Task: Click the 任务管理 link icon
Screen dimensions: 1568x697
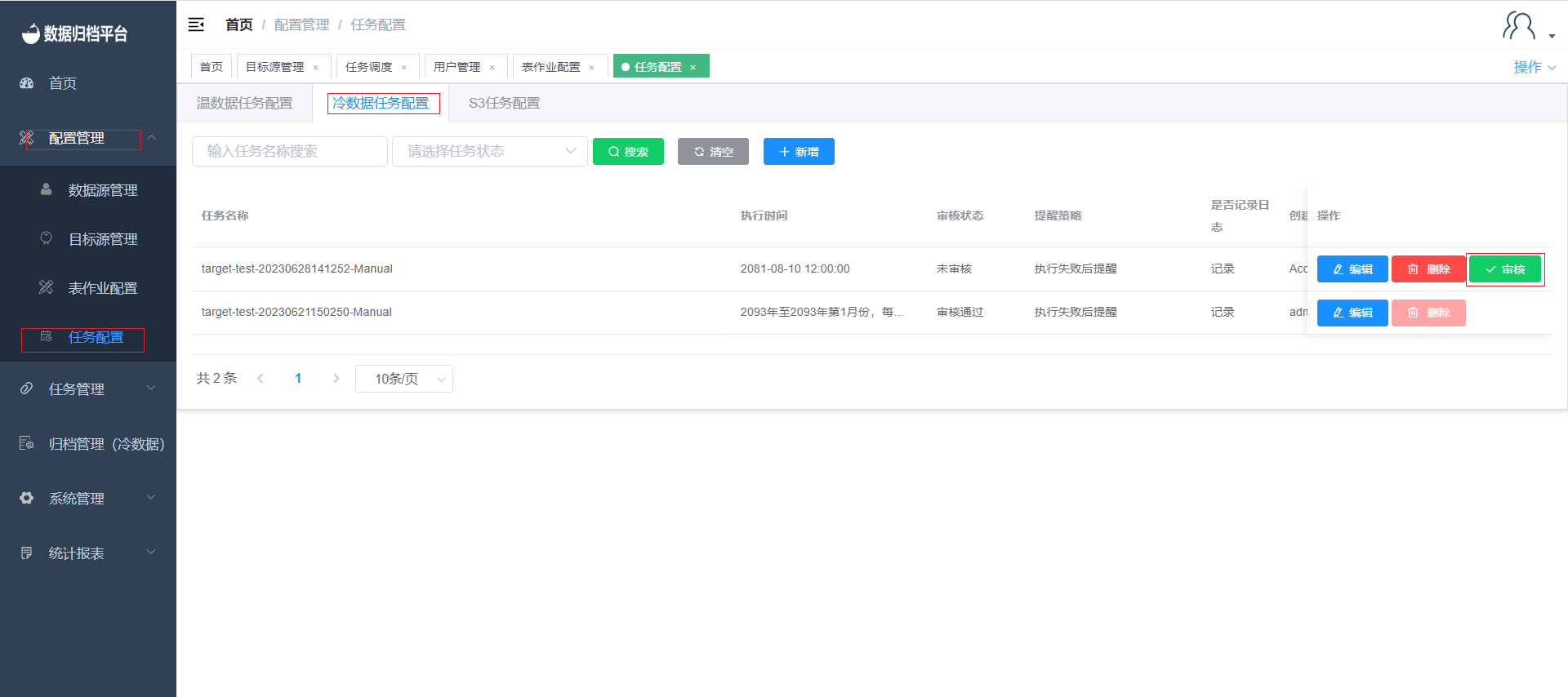Action: (27, 388)
